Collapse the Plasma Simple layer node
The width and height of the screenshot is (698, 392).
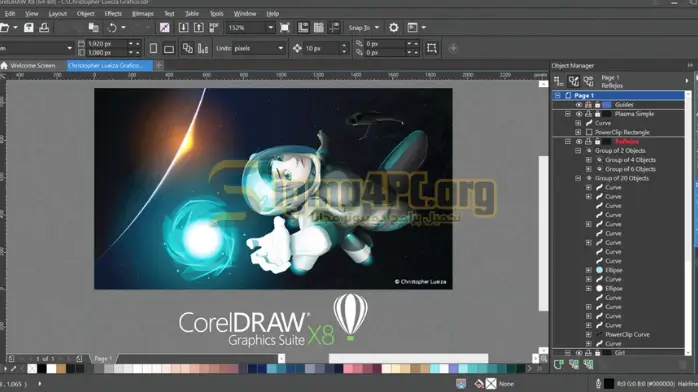568,114
